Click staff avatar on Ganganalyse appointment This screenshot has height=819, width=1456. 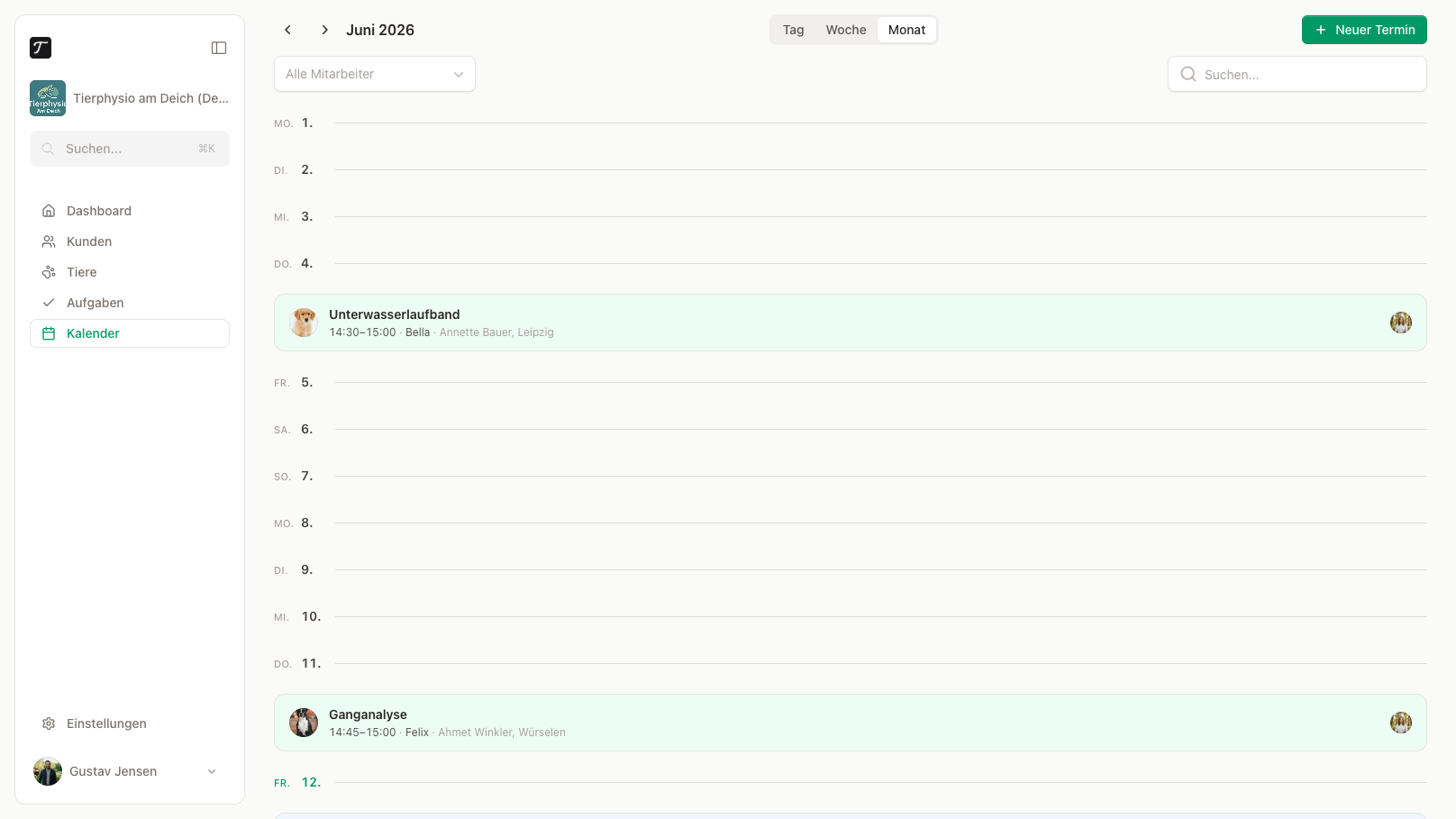1401,723
